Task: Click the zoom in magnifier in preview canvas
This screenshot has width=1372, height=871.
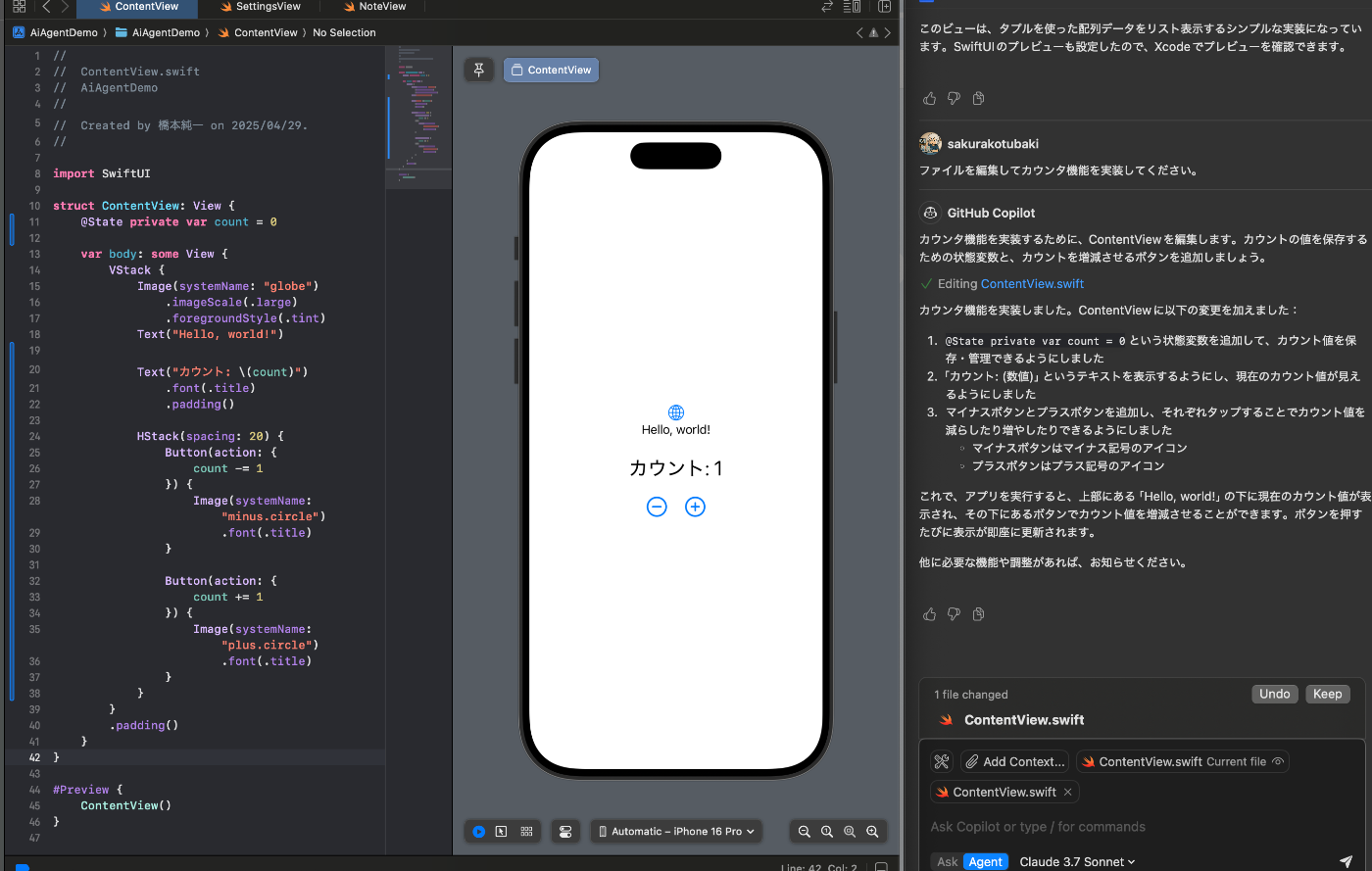Action: pos(872,831)
